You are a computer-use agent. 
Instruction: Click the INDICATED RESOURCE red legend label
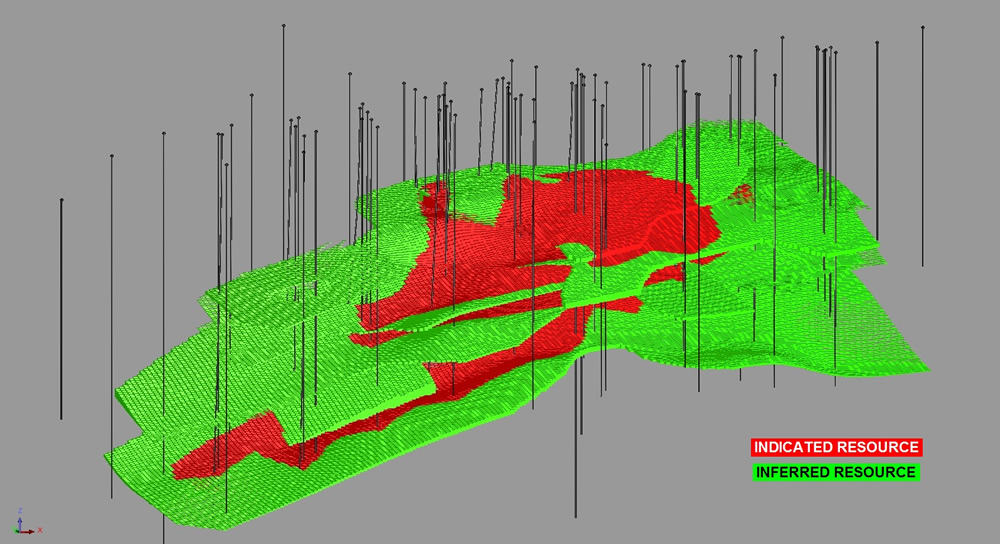click(x=836, y=447)
